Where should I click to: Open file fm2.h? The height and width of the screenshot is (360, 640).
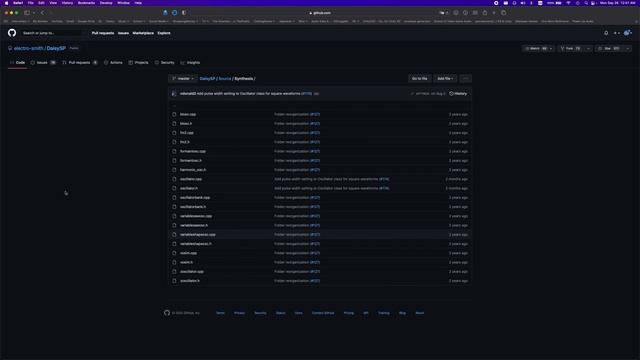(x=184, y=142)
